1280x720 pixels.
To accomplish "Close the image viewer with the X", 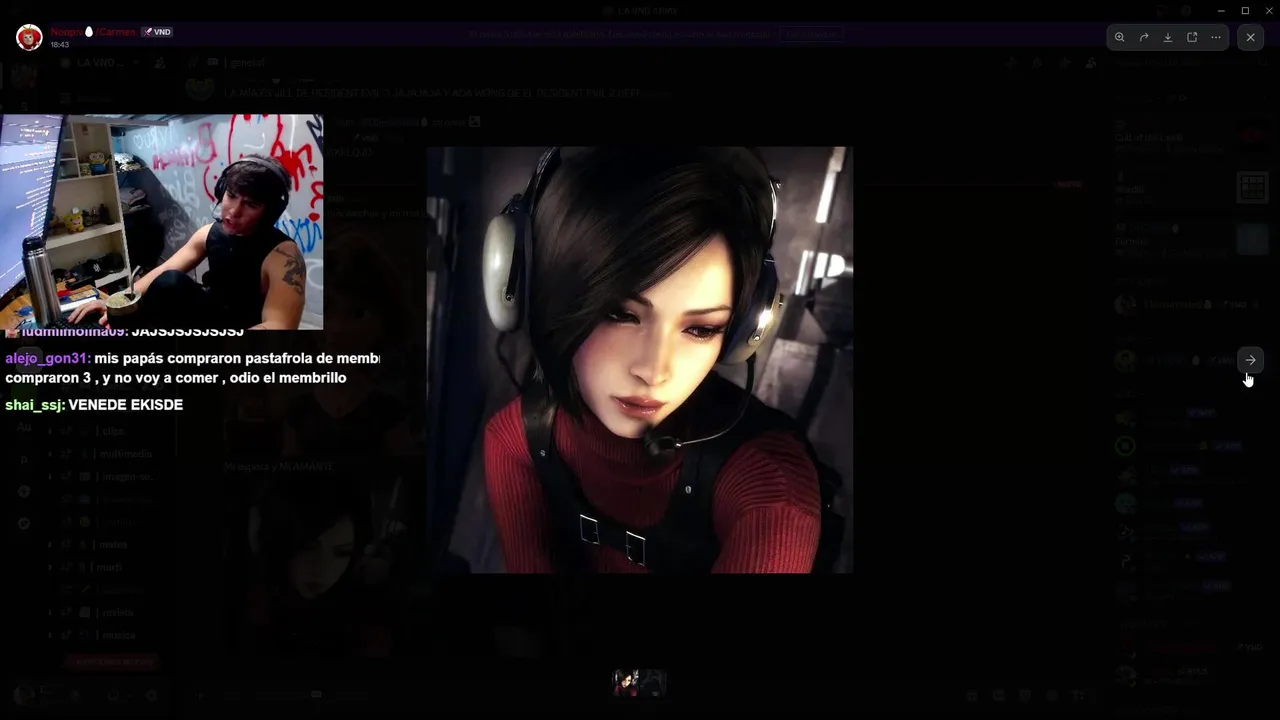I will point(1251,37).
